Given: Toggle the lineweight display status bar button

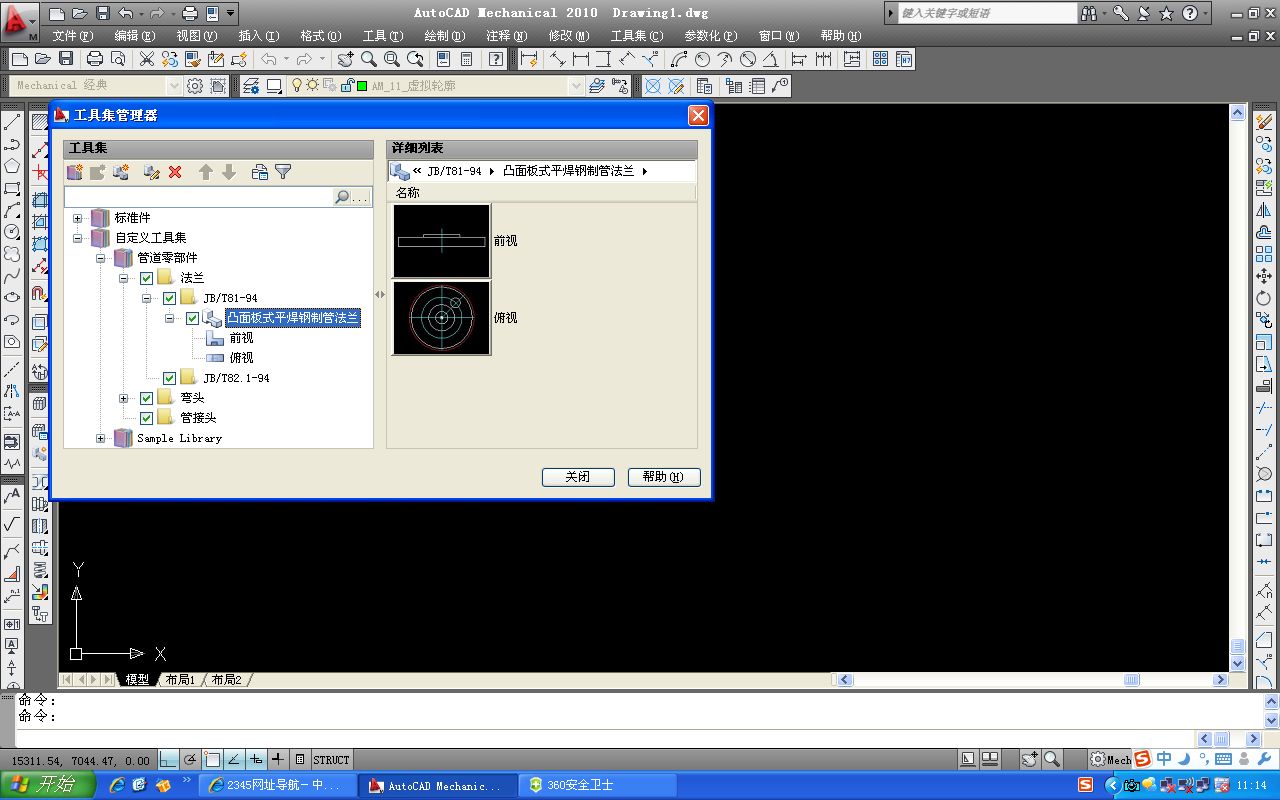Looking at the screenshot, I should pyautogui.click(x=278, y=760).
